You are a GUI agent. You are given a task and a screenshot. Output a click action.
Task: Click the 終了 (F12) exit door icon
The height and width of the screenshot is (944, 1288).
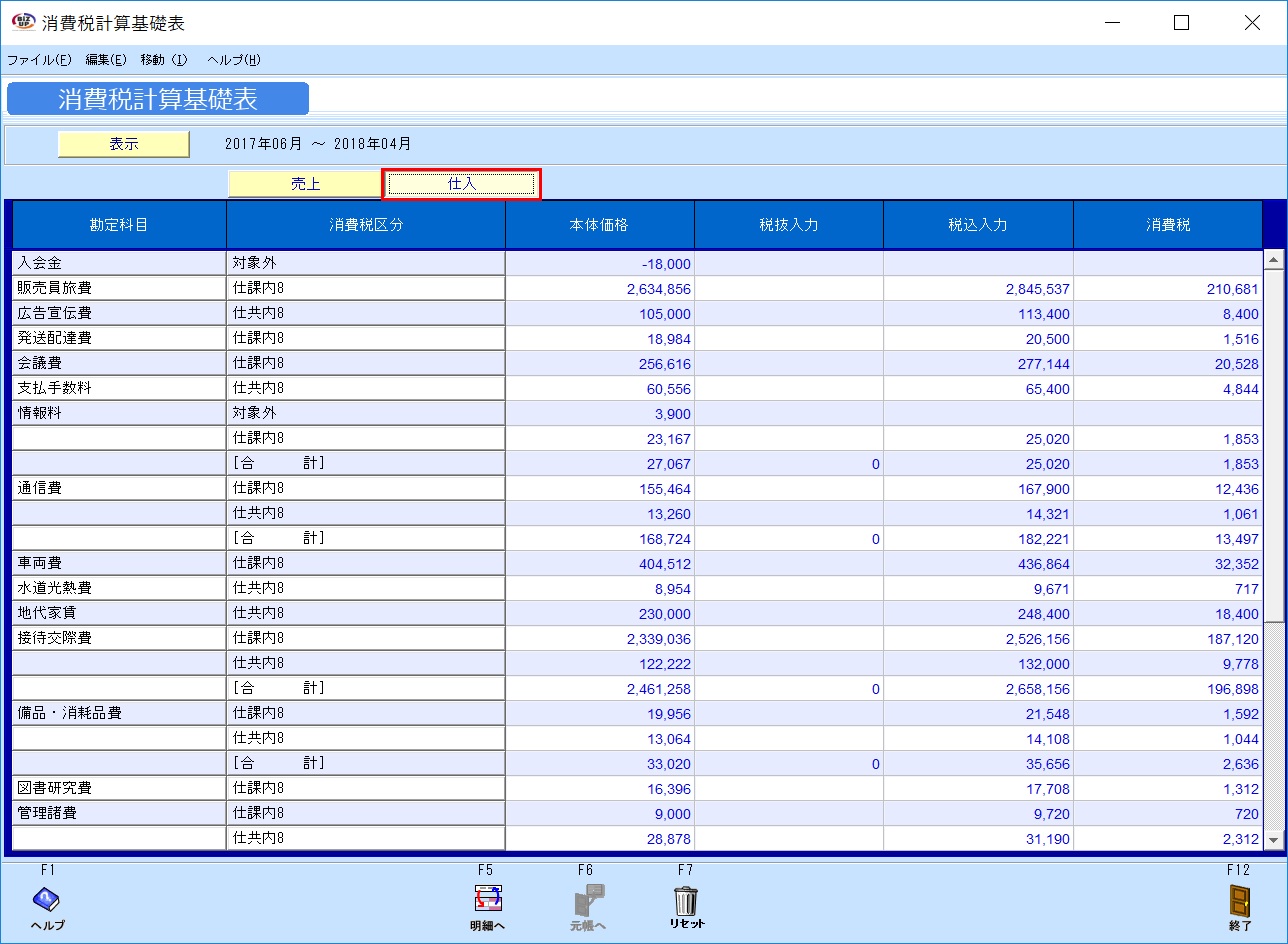1240,903
